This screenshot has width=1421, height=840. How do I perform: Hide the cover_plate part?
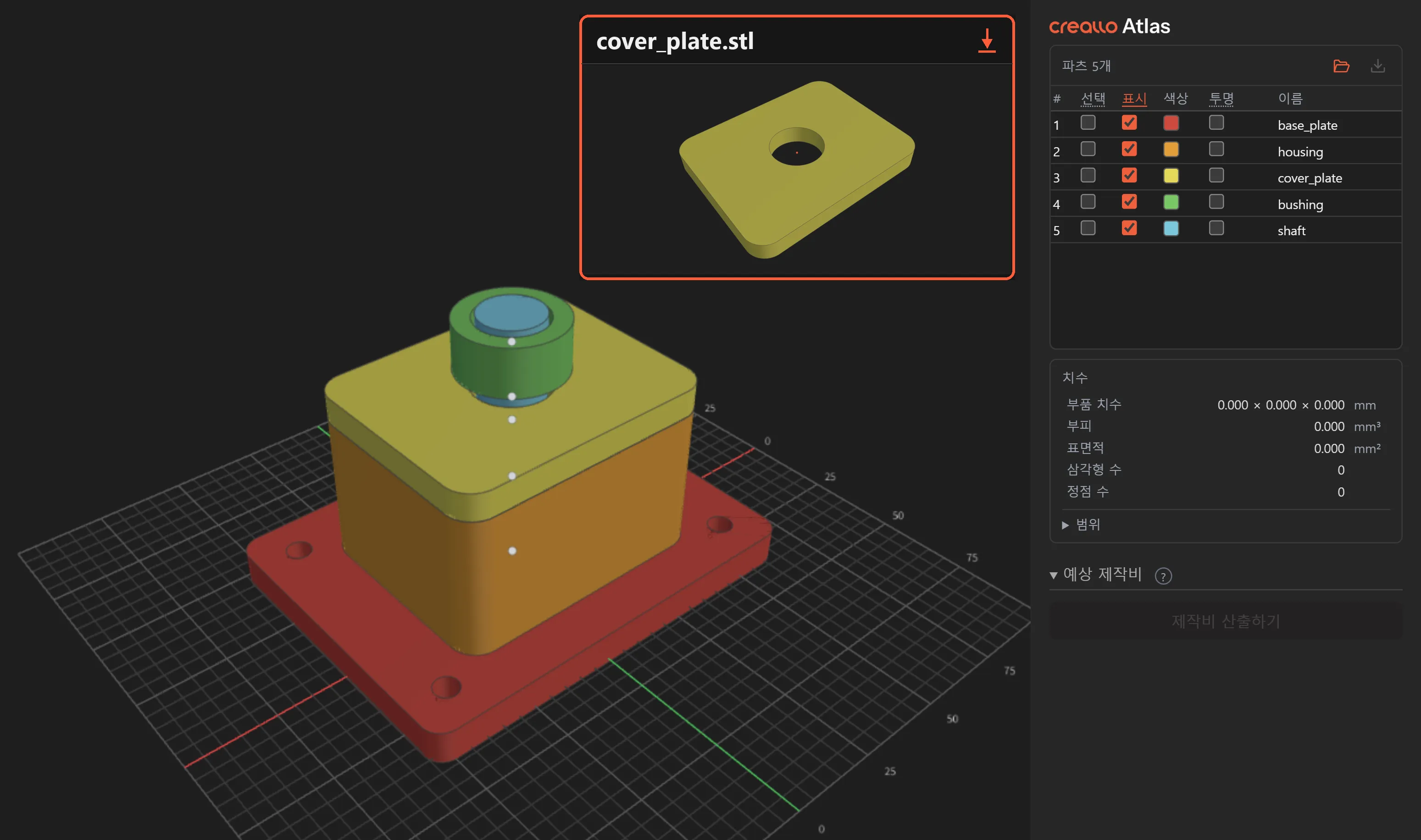(x=1129, y=176)
